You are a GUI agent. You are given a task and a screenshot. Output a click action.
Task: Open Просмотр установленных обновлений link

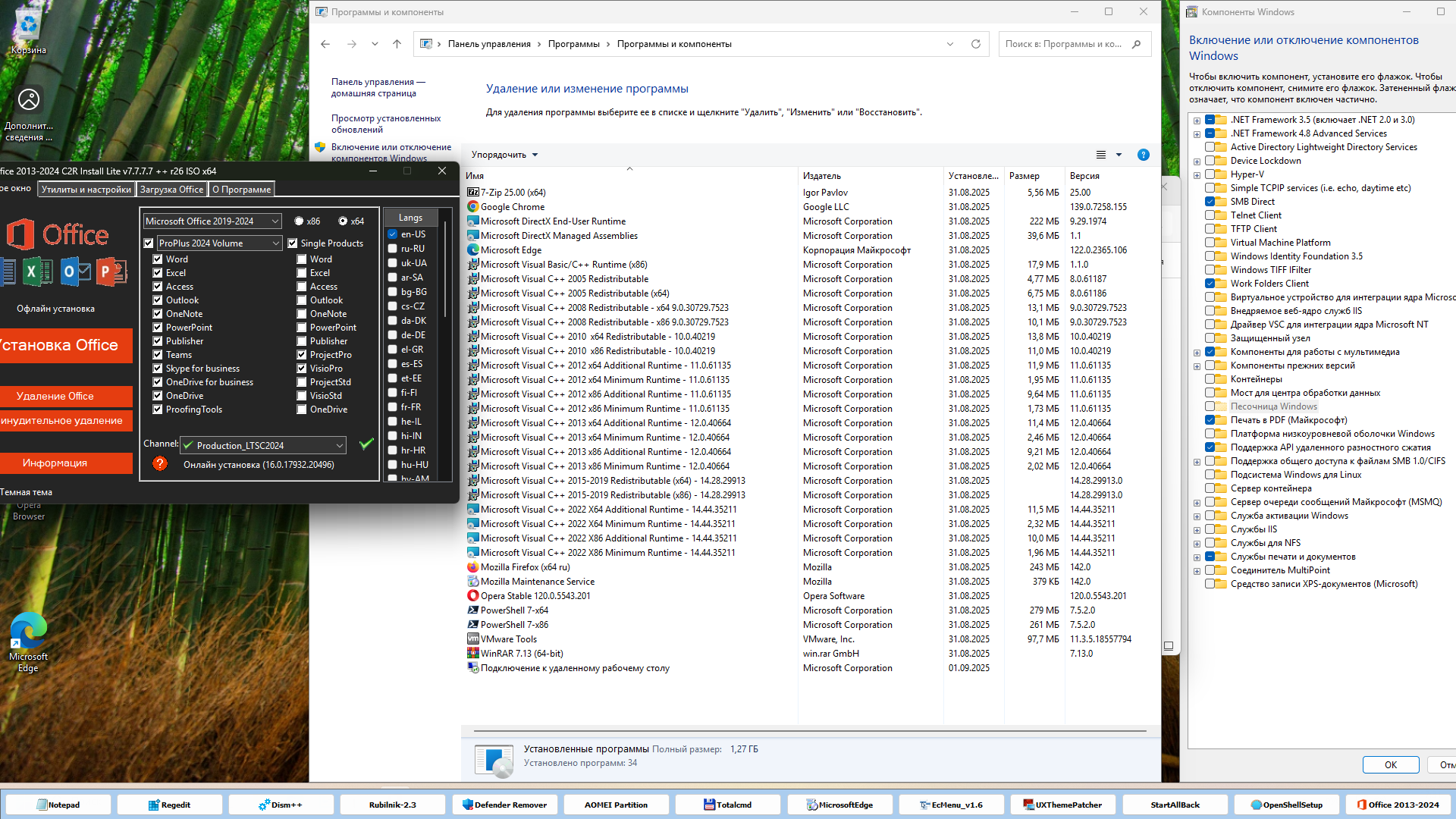(x=385, y=124)
